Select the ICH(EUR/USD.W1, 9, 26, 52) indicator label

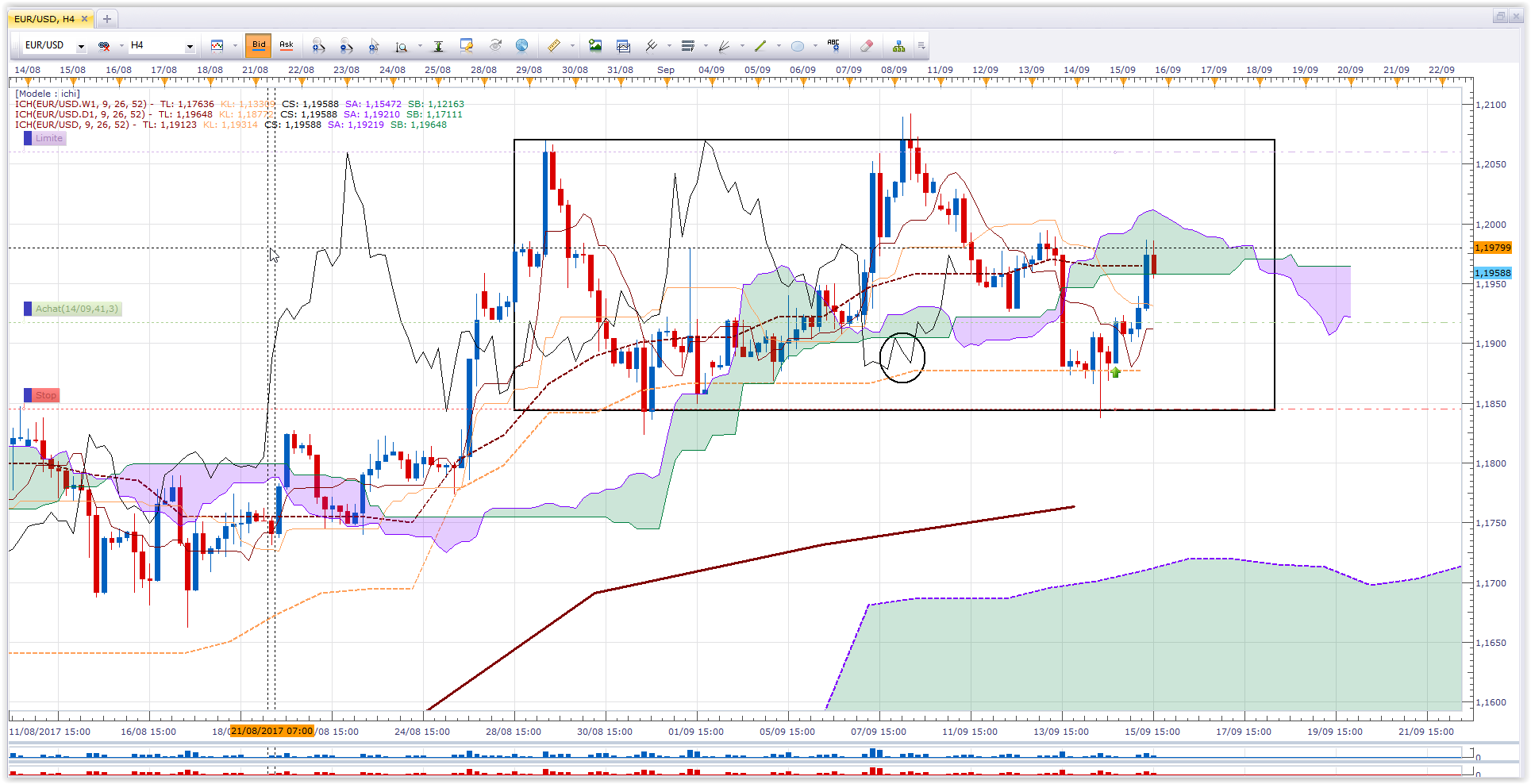[x=81, y=104]
